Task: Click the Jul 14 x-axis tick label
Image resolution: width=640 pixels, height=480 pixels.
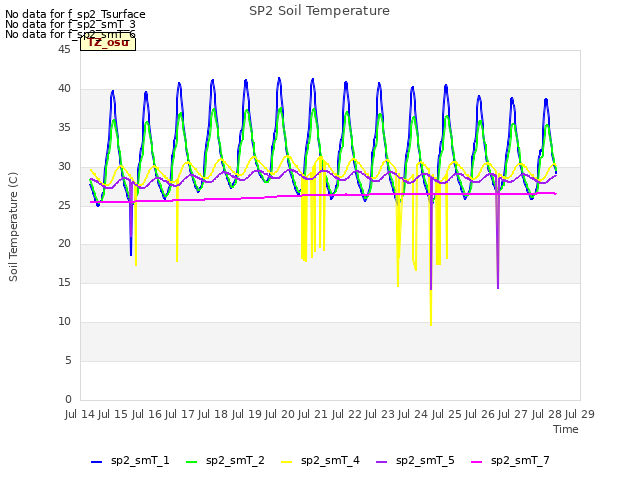Action: (x=80, y=414)
